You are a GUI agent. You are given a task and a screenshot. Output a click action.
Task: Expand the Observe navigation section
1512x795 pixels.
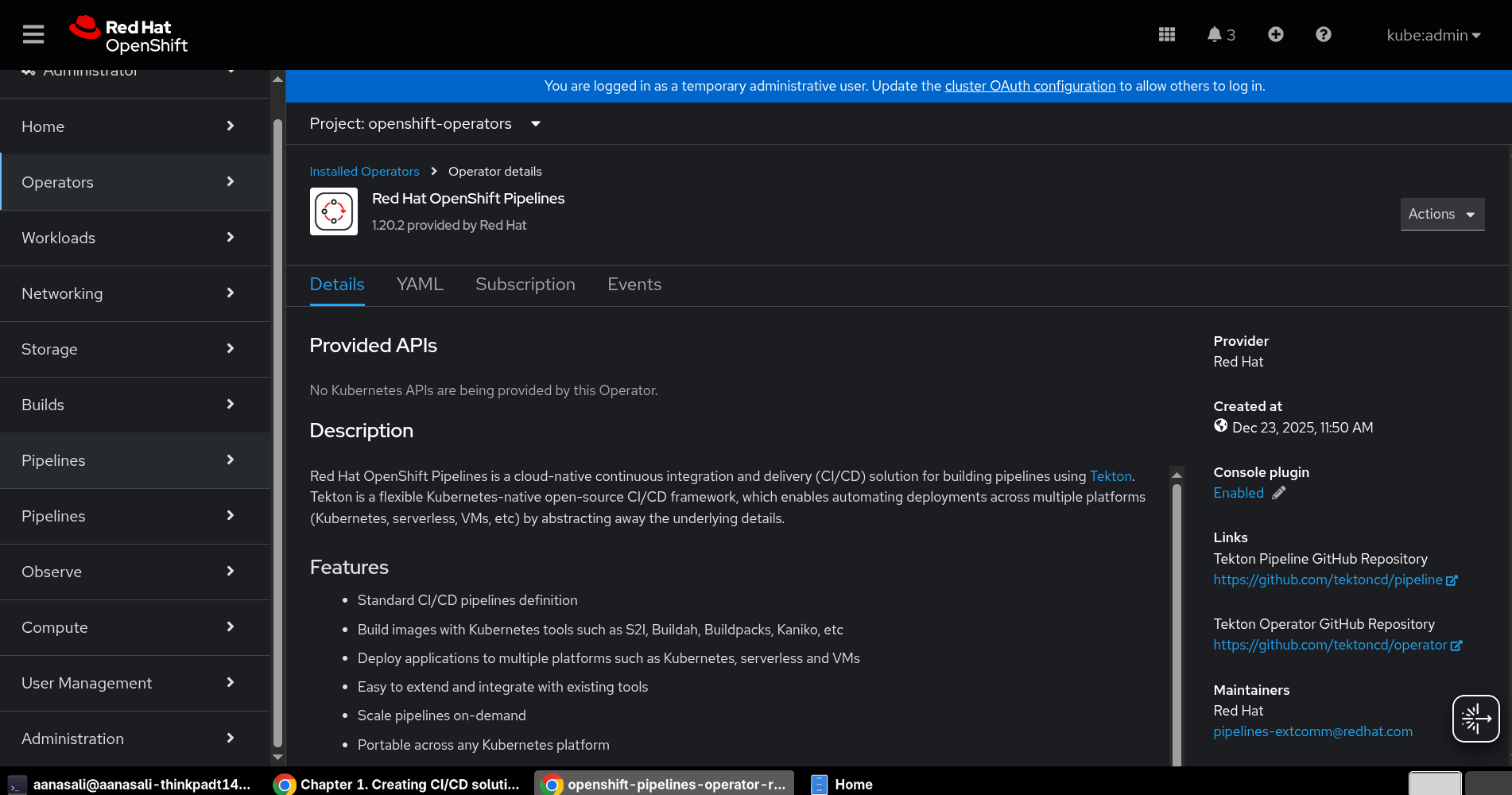click(x=135, y=572)
